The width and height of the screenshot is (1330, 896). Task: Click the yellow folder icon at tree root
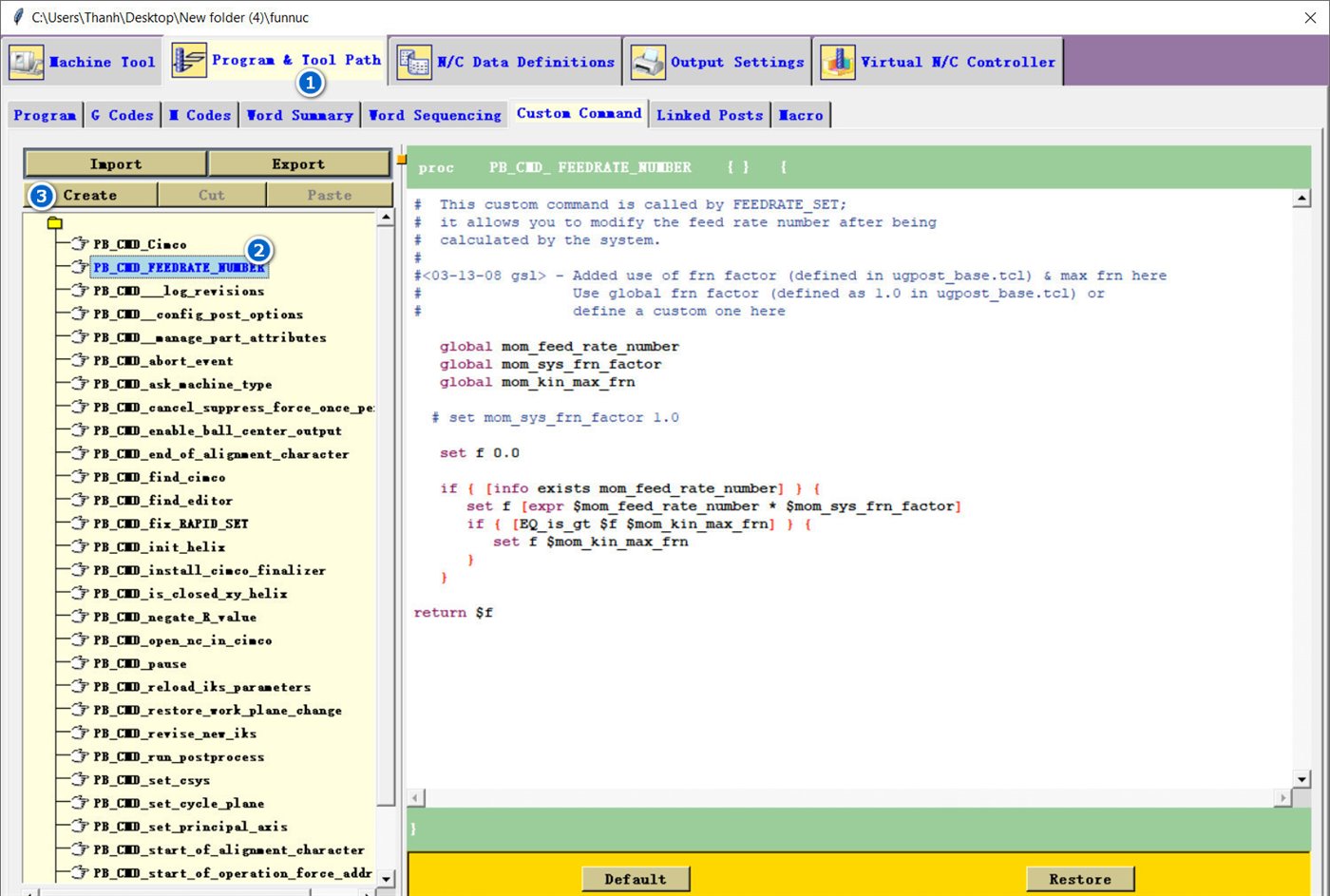54,223
